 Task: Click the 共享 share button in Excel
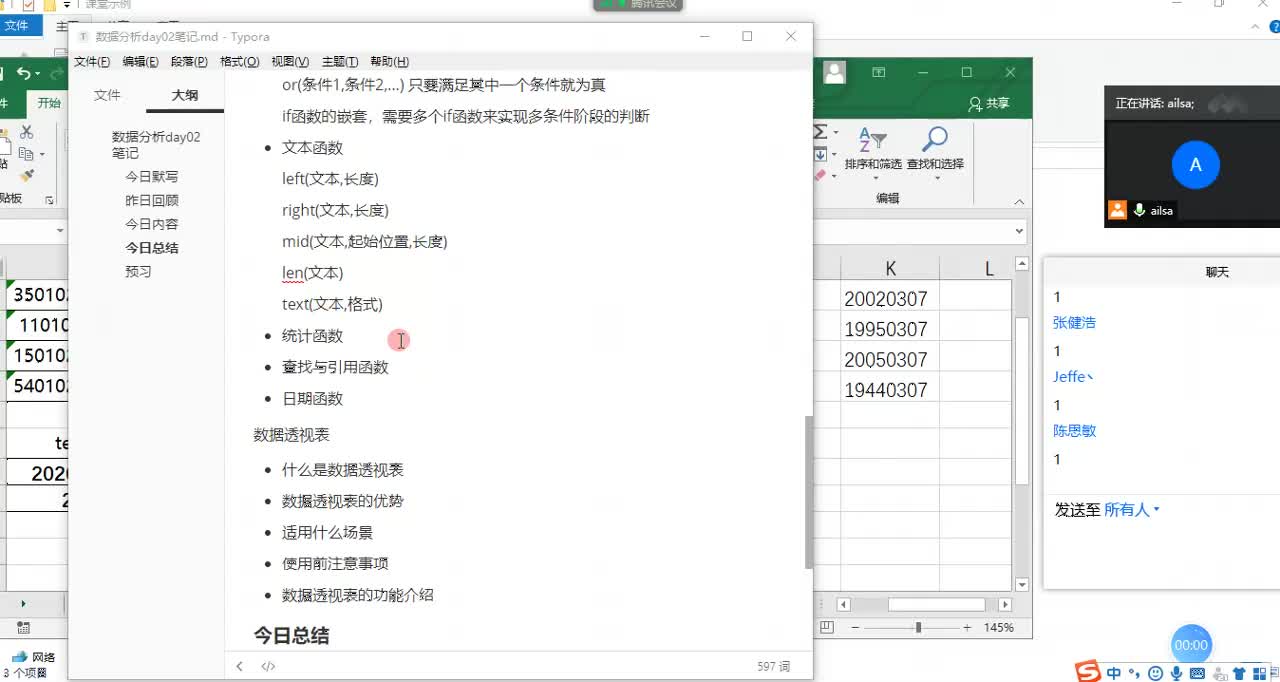coord(989,103)
